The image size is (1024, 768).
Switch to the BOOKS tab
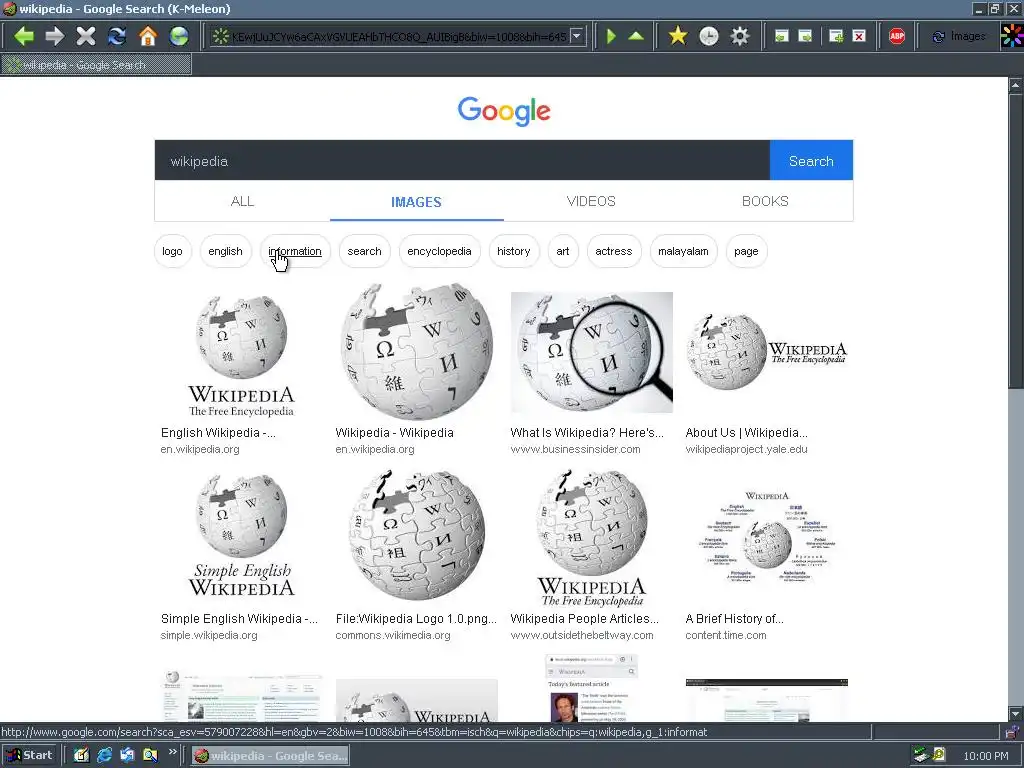click(x=765, y=201)
